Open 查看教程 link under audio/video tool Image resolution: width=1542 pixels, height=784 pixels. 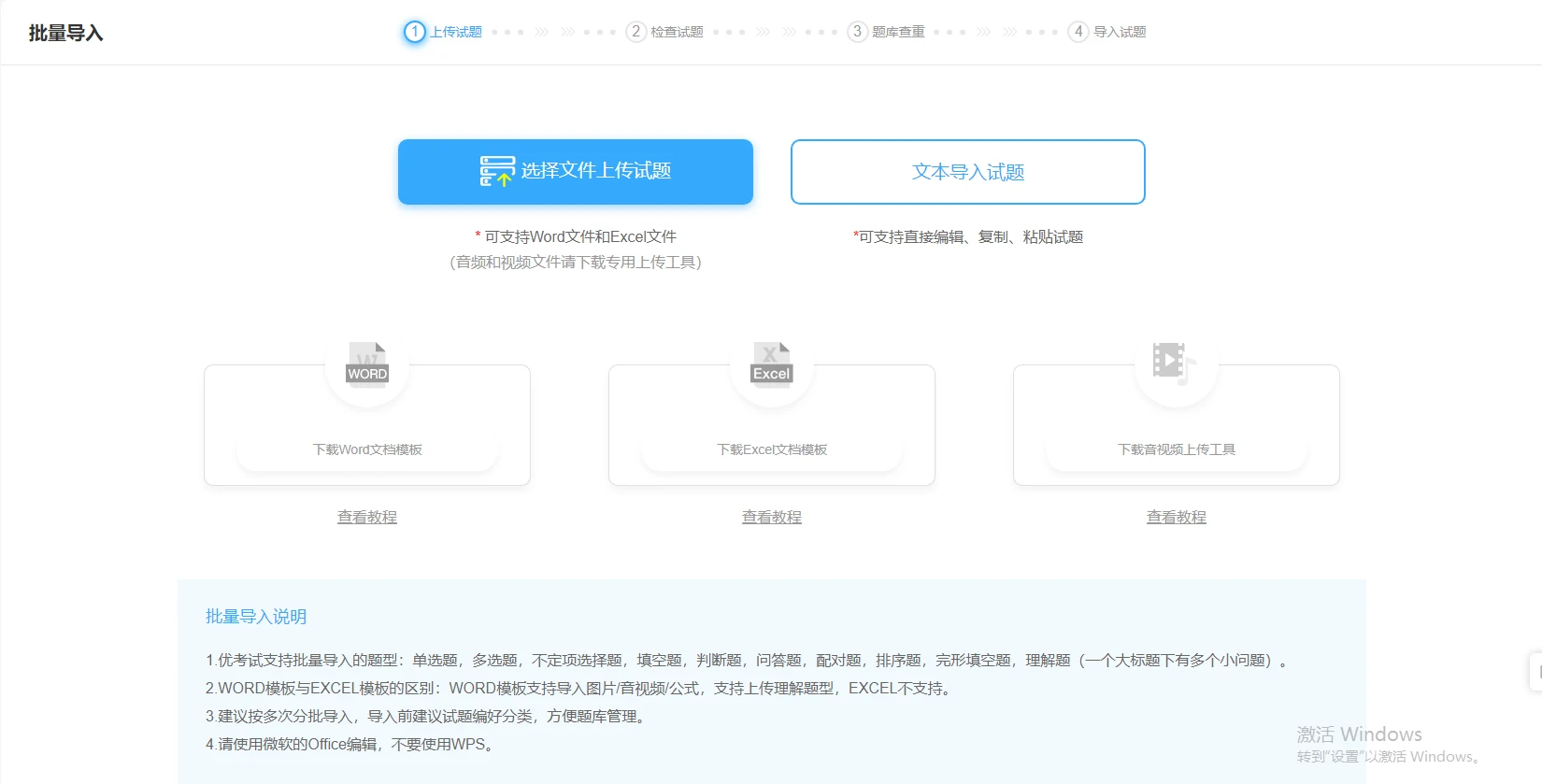coord(1177,517)
